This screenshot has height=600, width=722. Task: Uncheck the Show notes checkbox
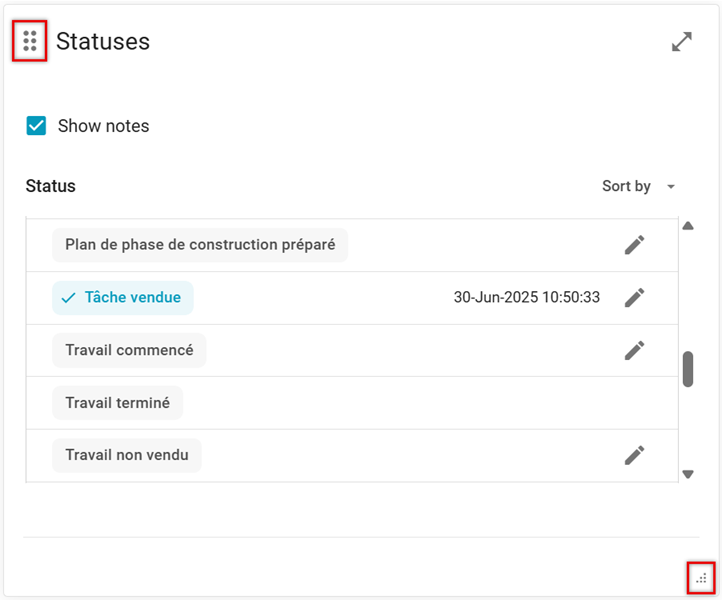[36, 126]
